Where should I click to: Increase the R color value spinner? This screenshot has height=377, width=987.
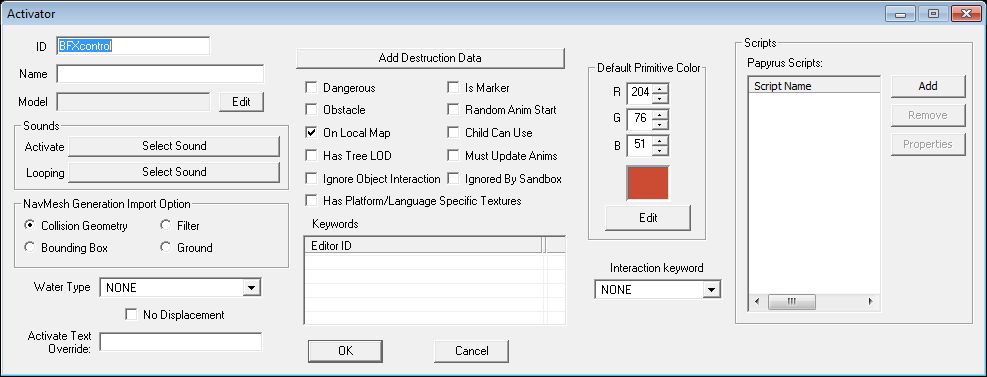click(x=660, y=88)
